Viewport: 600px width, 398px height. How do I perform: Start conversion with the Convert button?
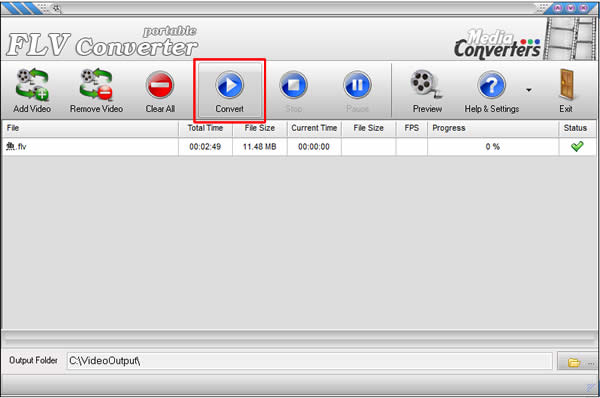[230, 91]
